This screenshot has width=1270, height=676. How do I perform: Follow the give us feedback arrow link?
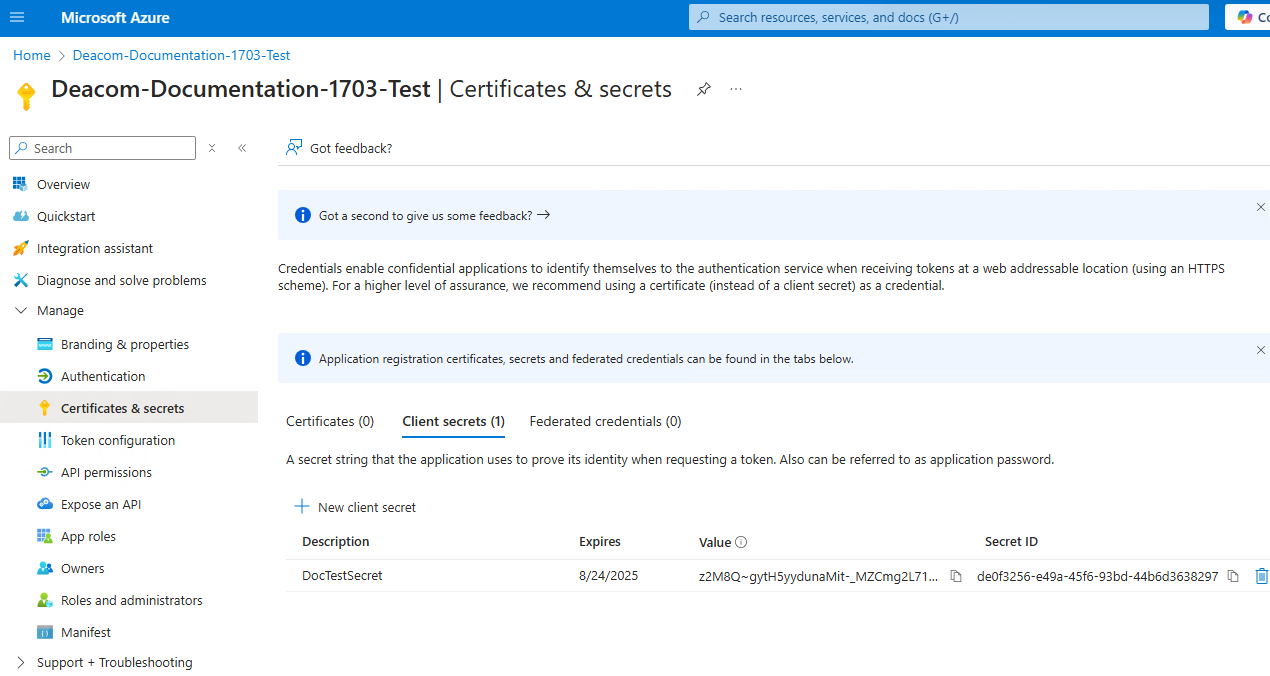(434, 215)
